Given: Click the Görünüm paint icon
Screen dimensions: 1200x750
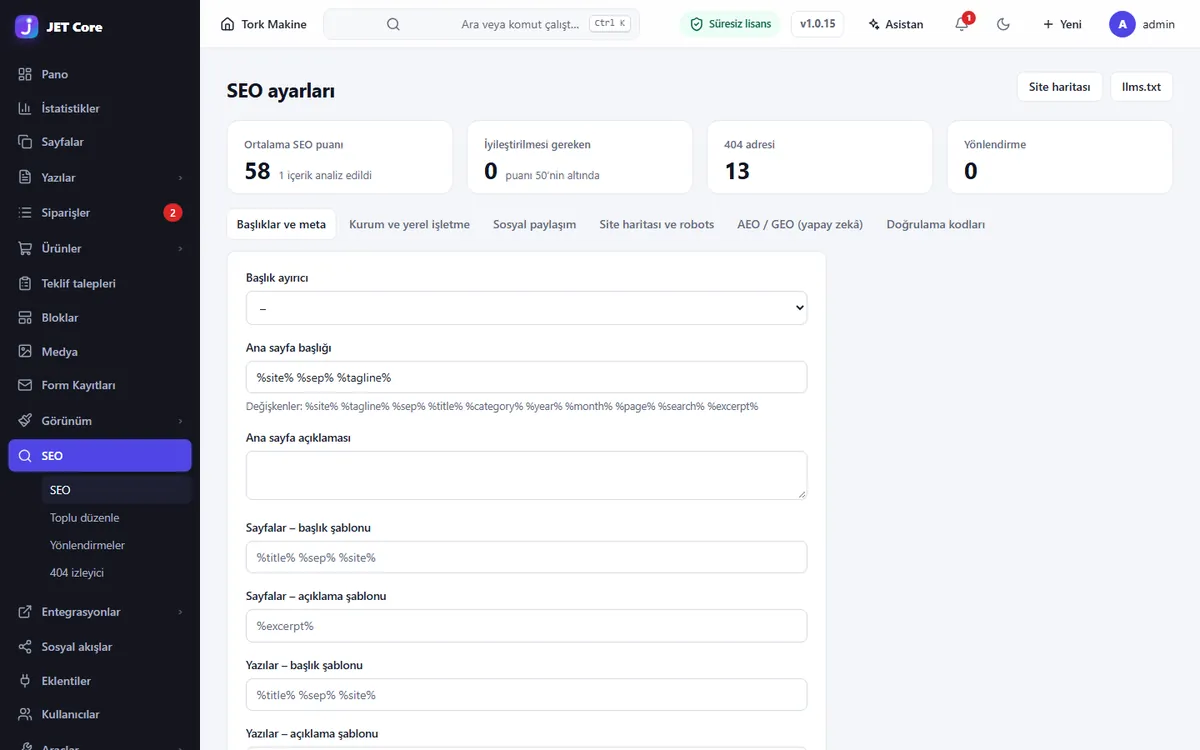Looking at the screenshot, I should pyautogui.click(x=25, y=421).
